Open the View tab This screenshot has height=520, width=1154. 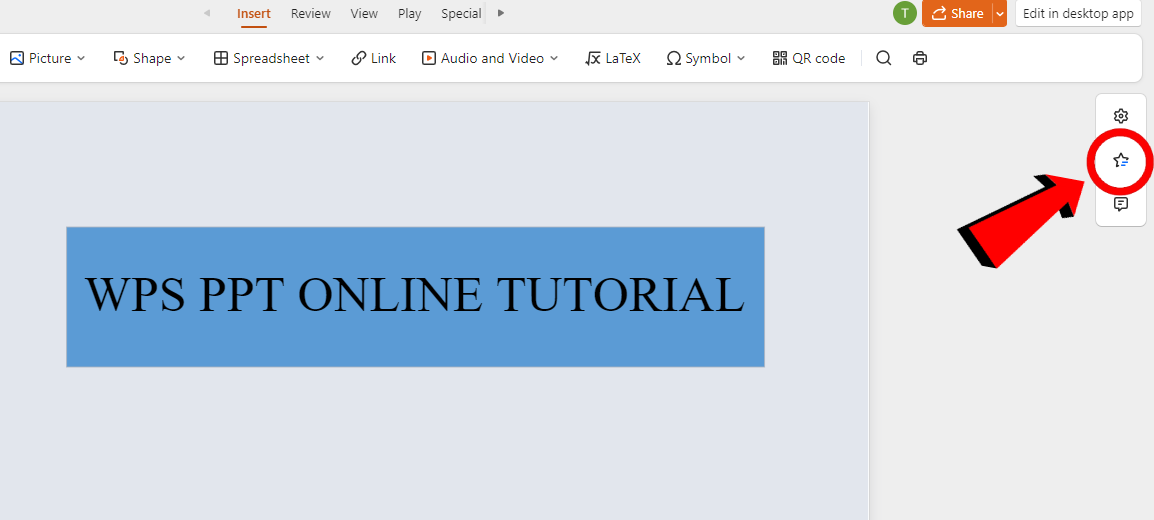pos(364,13)
